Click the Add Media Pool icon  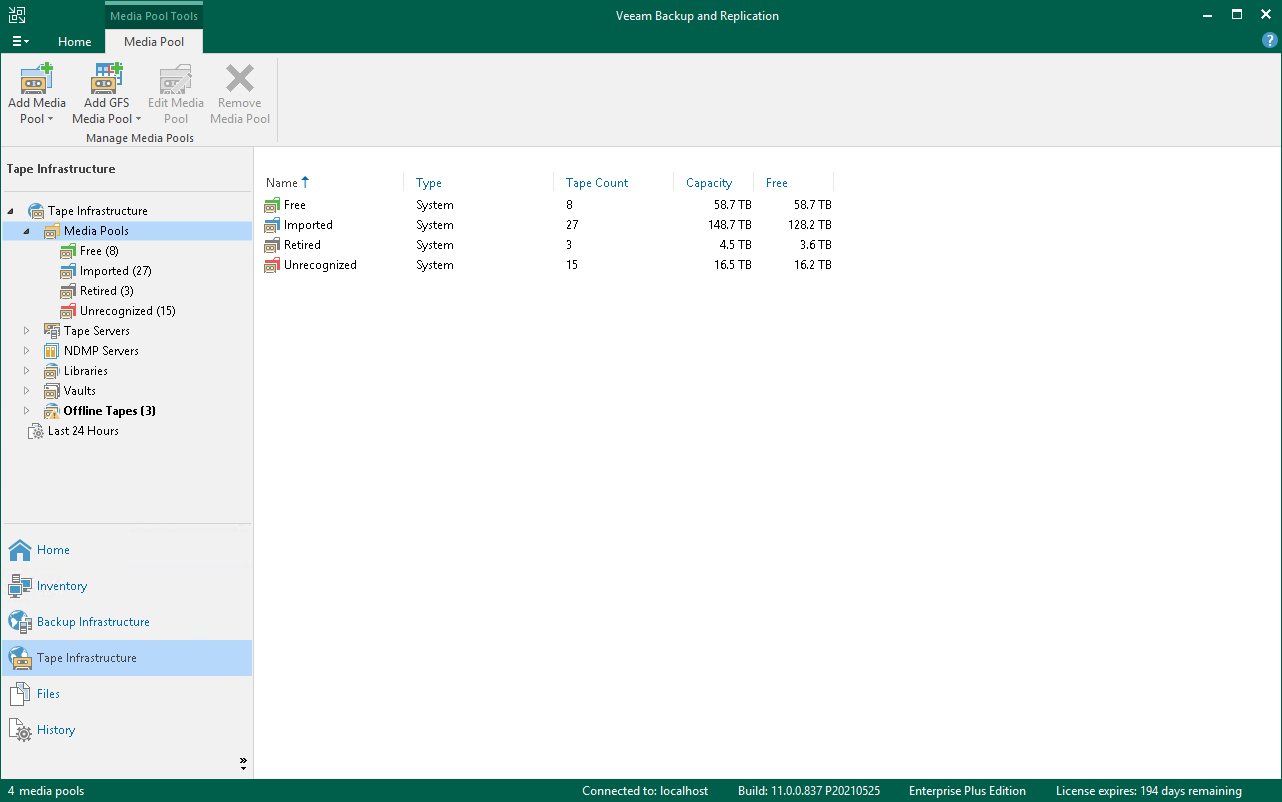pyautogui.click(x=36, y=76)
